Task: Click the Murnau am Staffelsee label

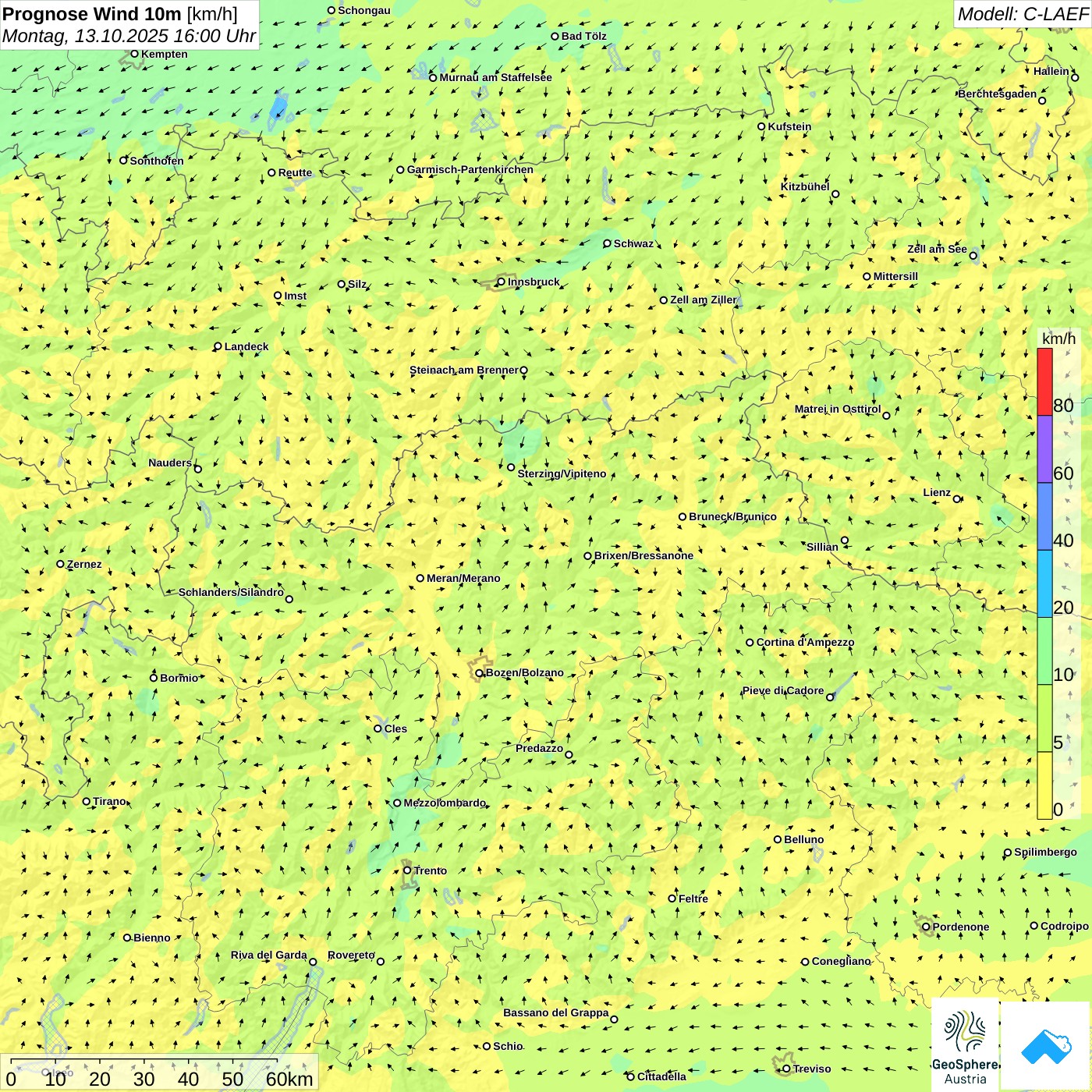Action: point(495,77)
